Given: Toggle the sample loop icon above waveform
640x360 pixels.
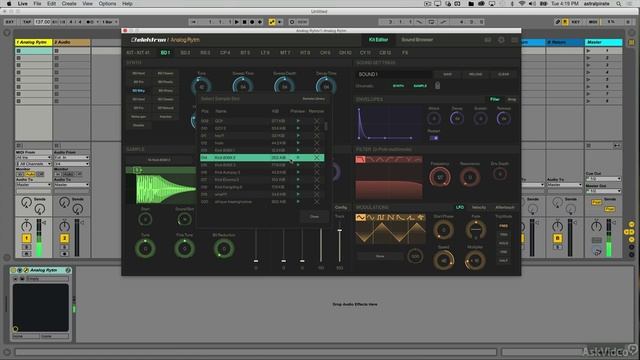Looking at the screenshot, I should click(x=138, y=170).
